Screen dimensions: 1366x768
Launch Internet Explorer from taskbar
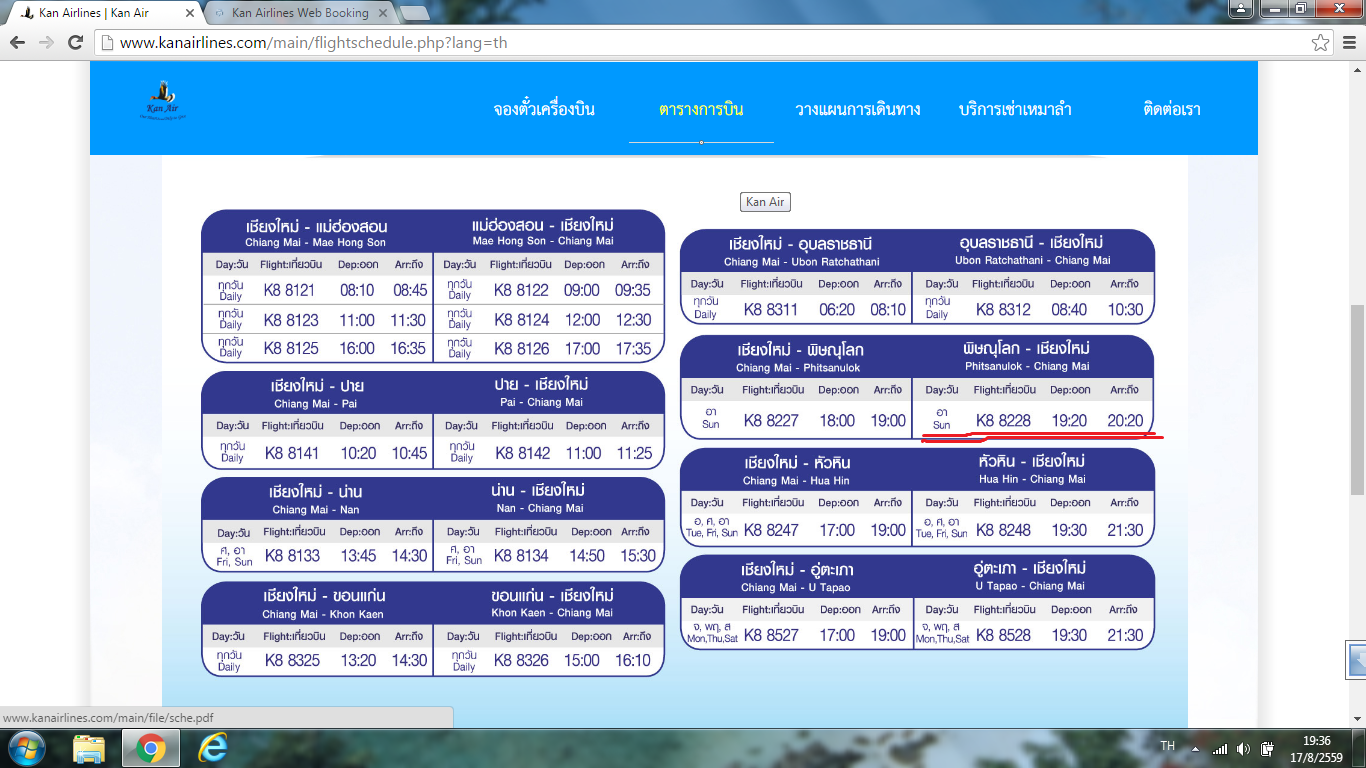(x=212, y=748)
